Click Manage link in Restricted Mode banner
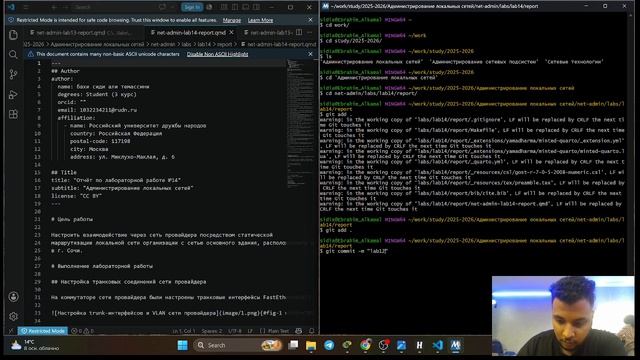640x360 pixels. pyautogui.click(x=232, y=20)
